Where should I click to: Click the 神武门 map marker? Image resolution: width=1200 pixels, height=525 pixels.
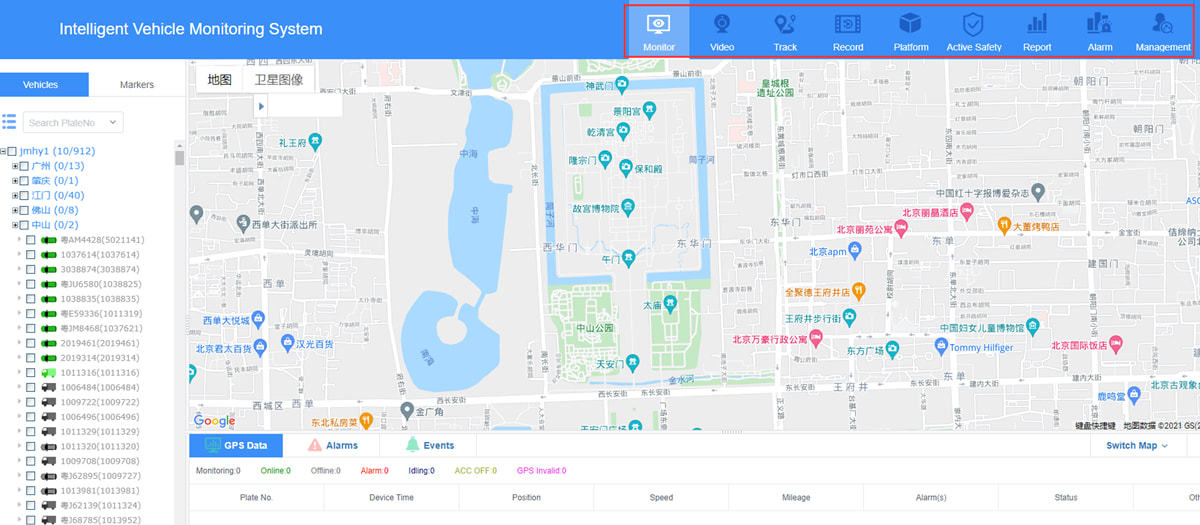621,86
